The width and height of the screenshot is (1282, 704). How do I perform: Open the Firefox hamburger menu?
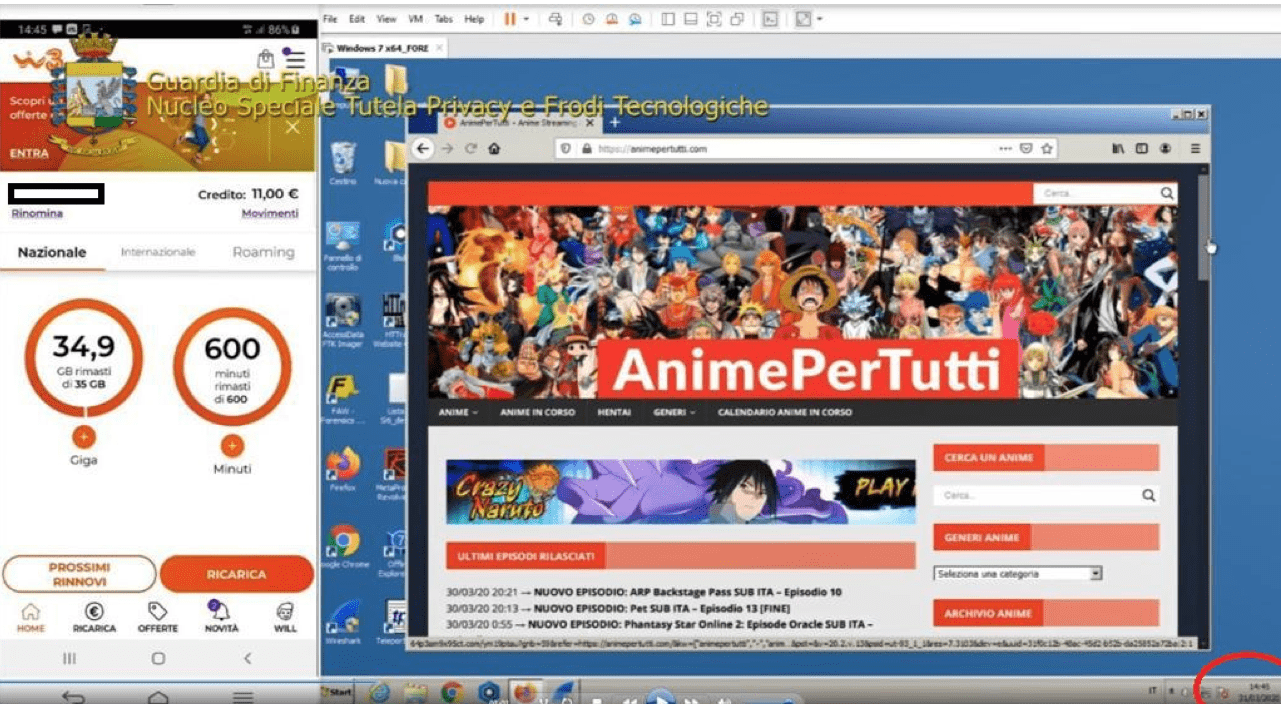(x=1195, y=148)
